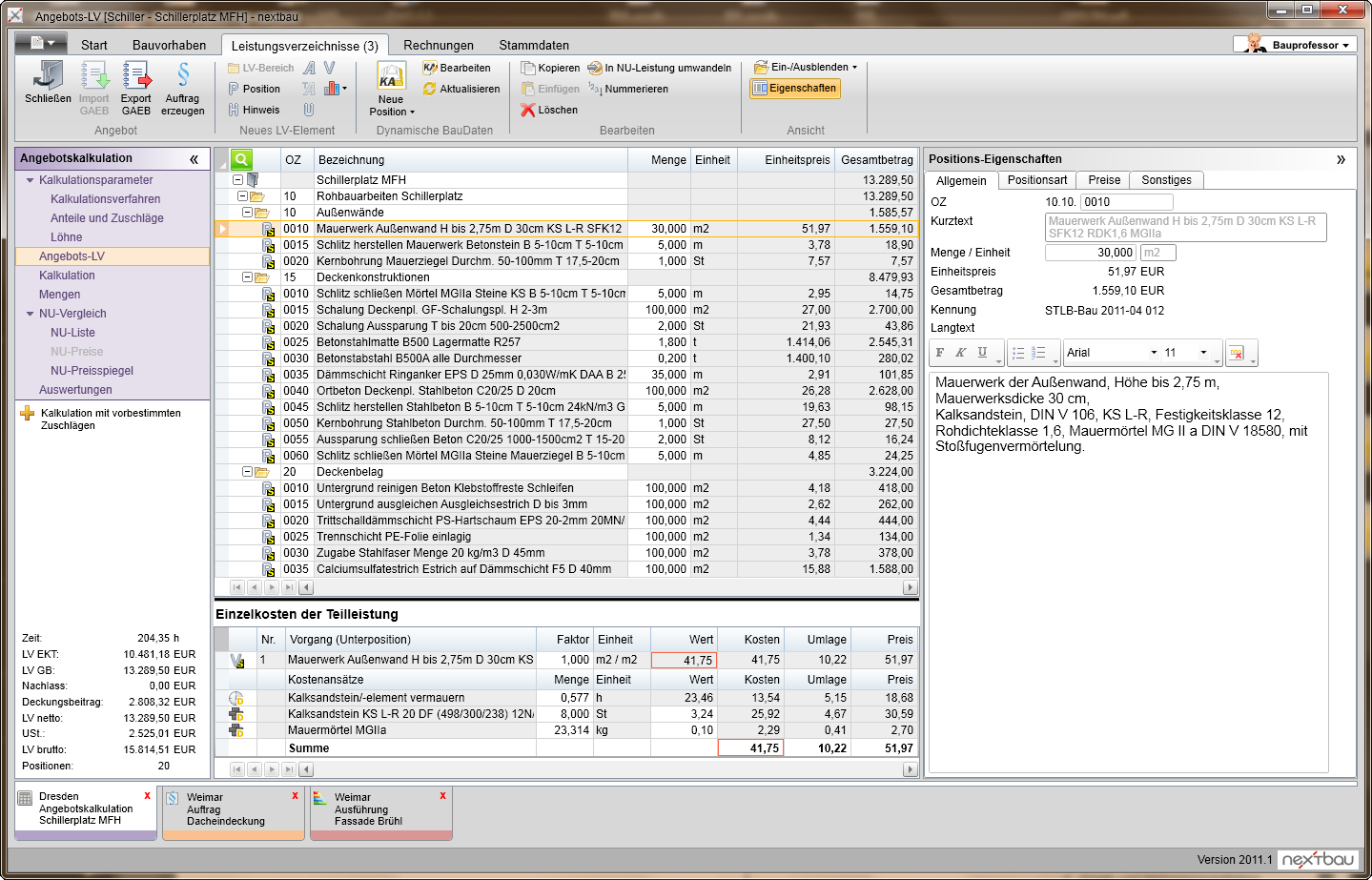
Task: Click the Dresden Angebotskalkulation document icon
Action: [x=26, y=798]
